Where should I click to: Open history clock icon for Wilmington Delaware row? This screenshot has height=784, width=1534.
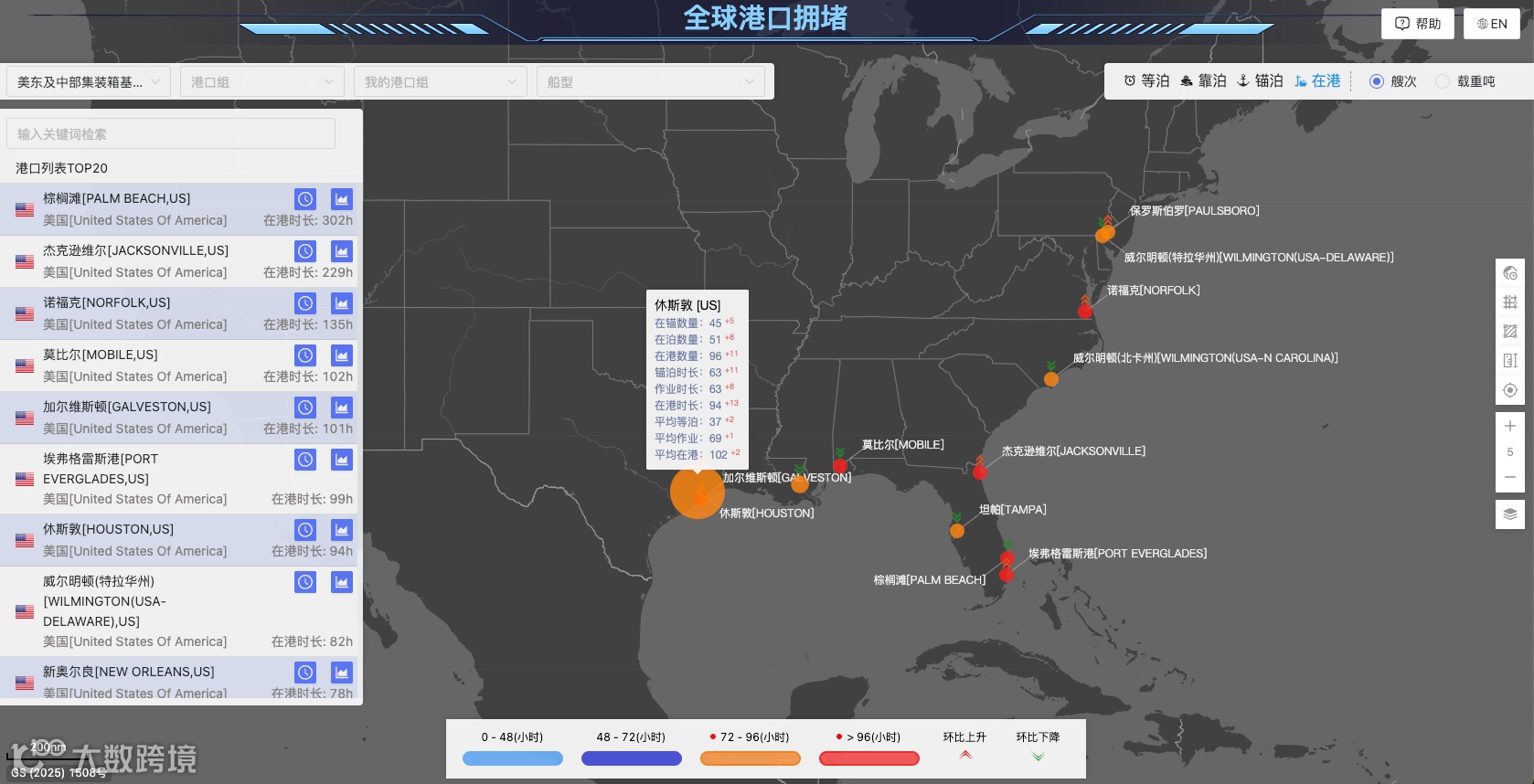click(305, 582)
